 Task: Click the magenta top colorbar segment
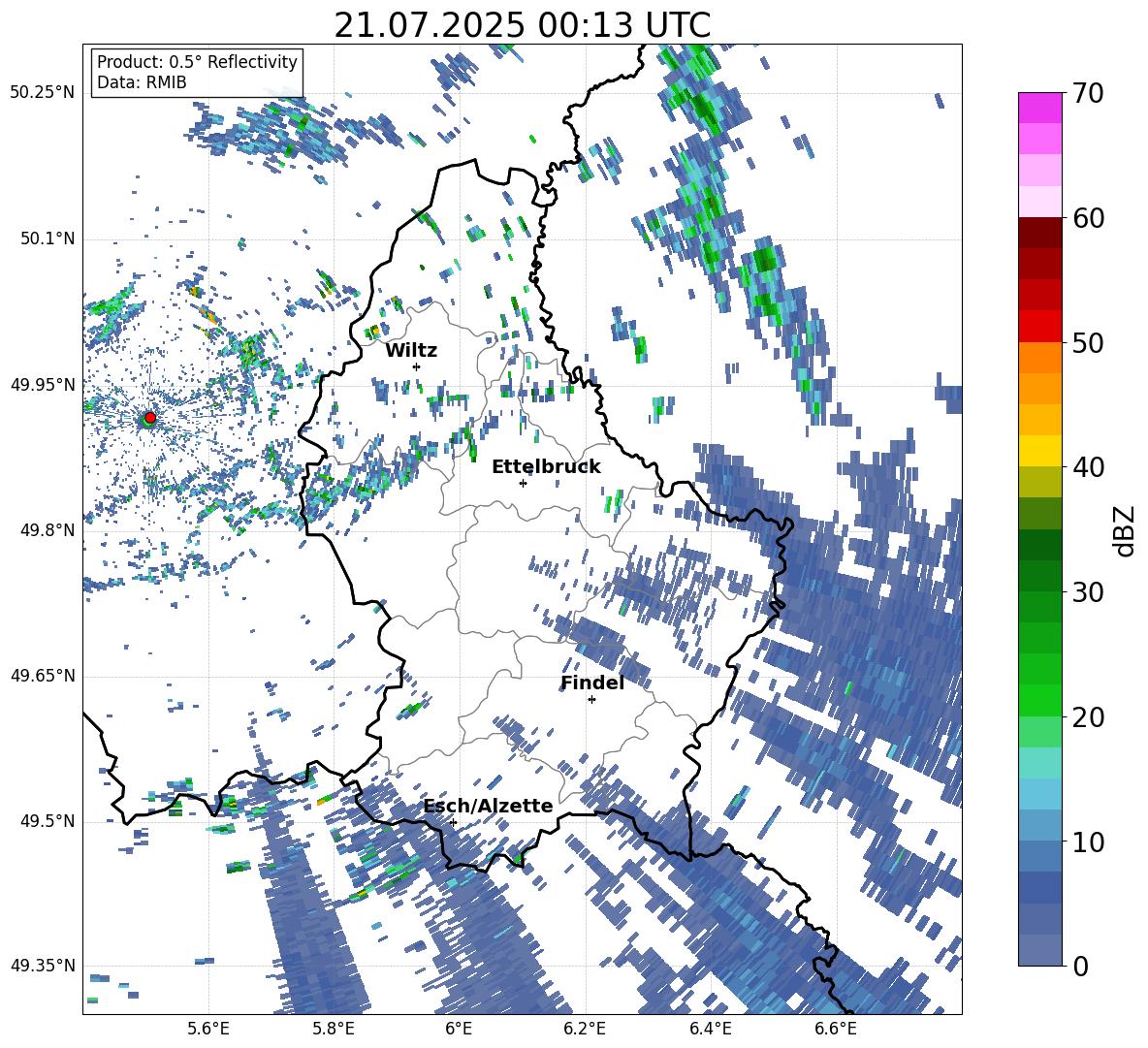coord(1039,108)
